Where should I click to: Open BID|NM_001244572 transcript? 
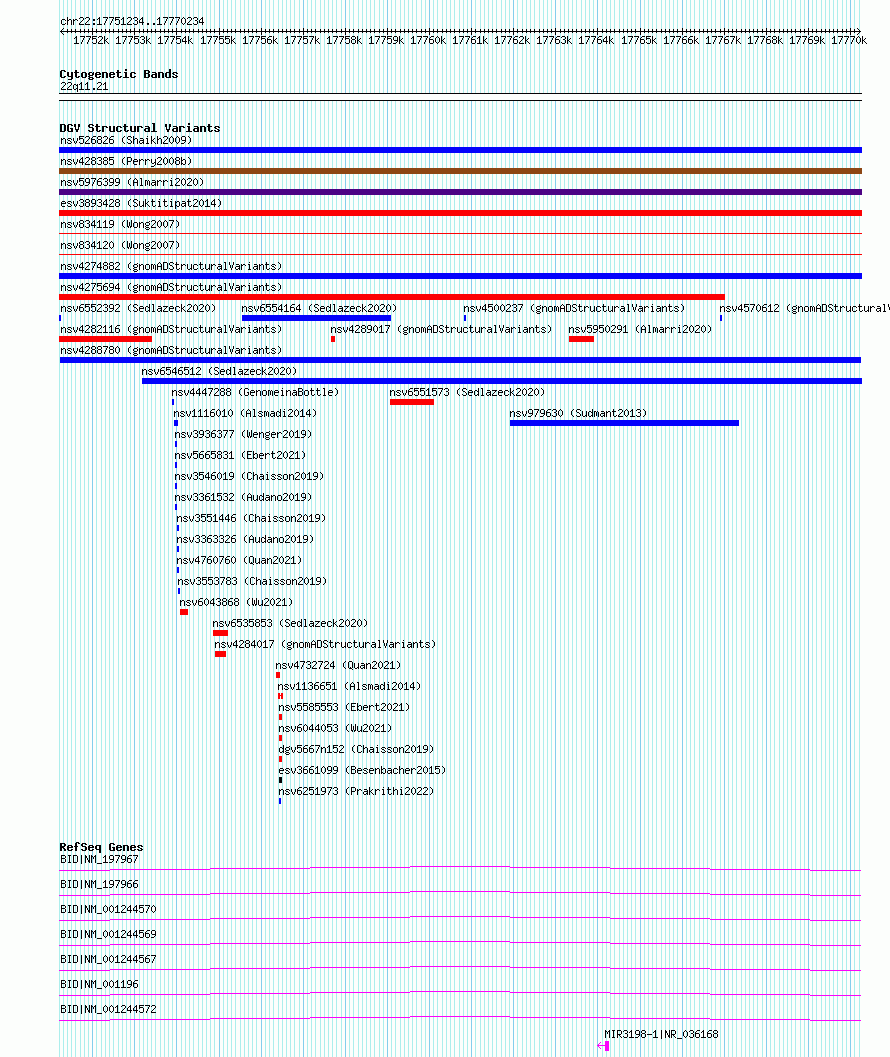coord(109,1009)
